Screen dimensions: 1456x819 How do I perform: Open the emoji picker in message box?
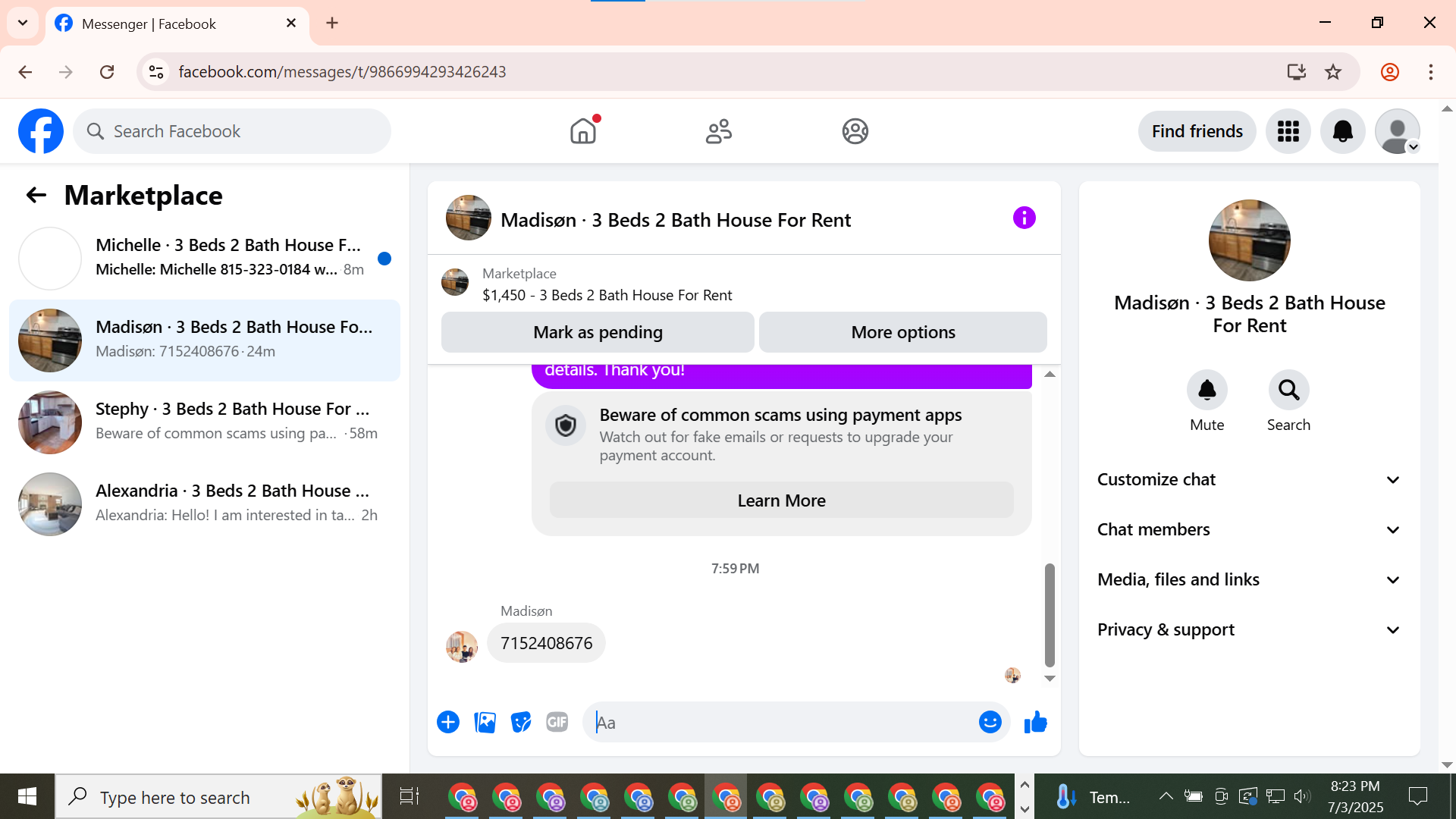(990, 722)
